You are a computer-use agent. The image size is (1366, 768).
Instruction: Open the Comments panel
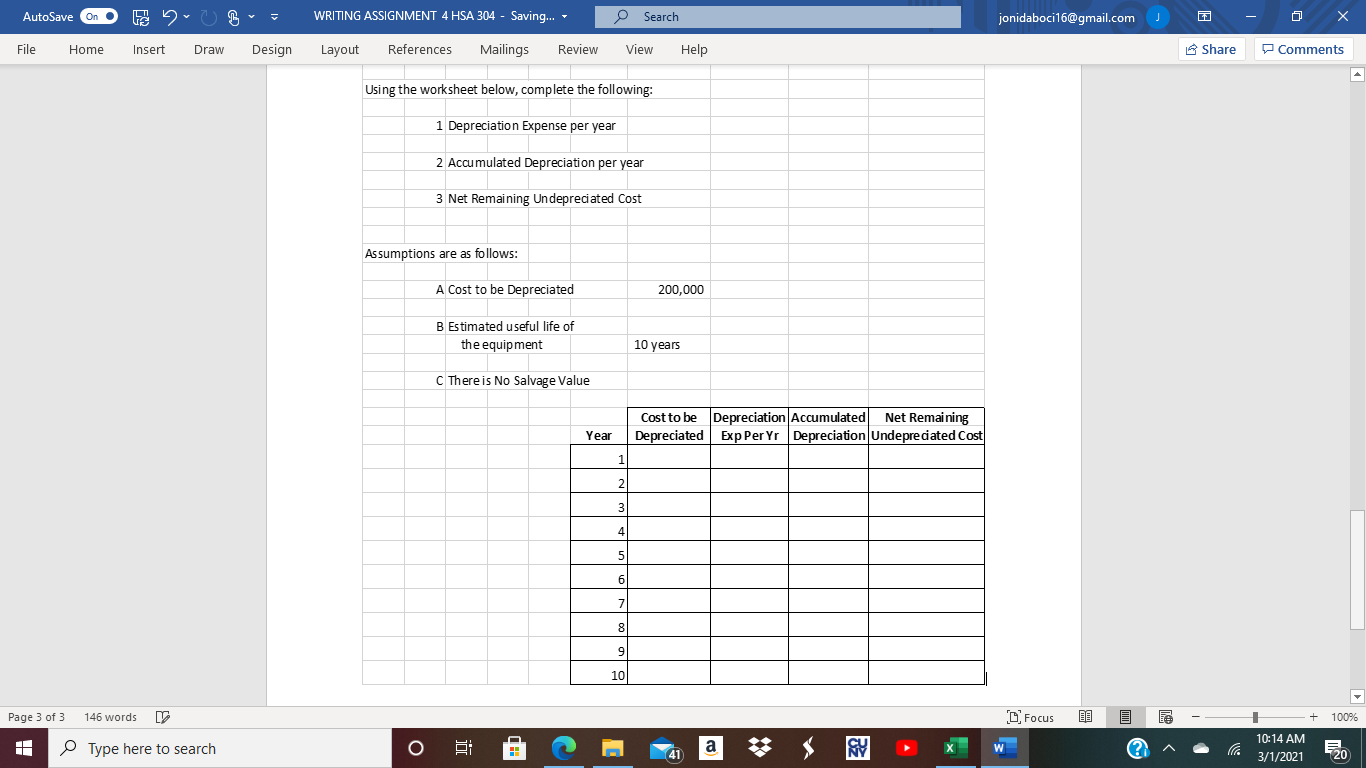[x=1303, y=48]
